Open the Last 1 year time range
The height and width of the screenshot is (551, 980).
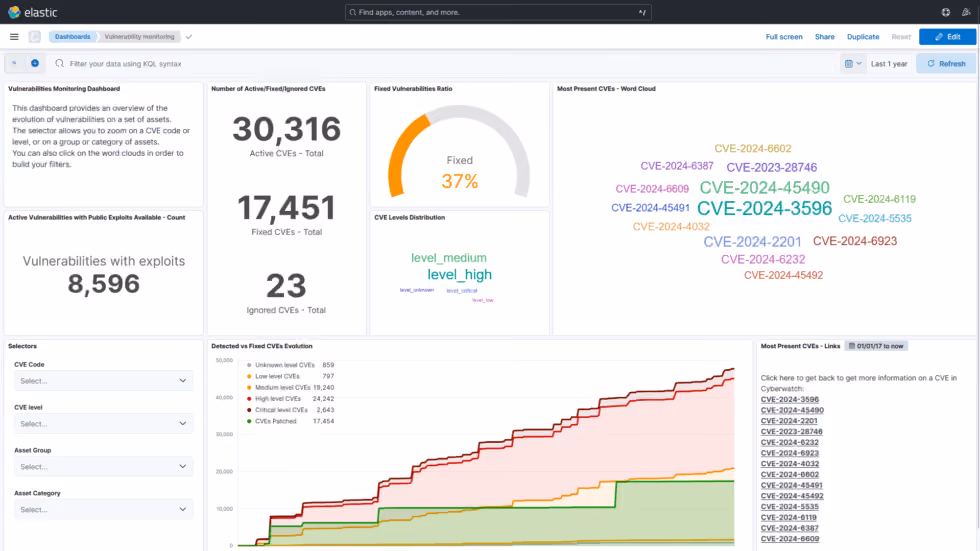point(889,64)
